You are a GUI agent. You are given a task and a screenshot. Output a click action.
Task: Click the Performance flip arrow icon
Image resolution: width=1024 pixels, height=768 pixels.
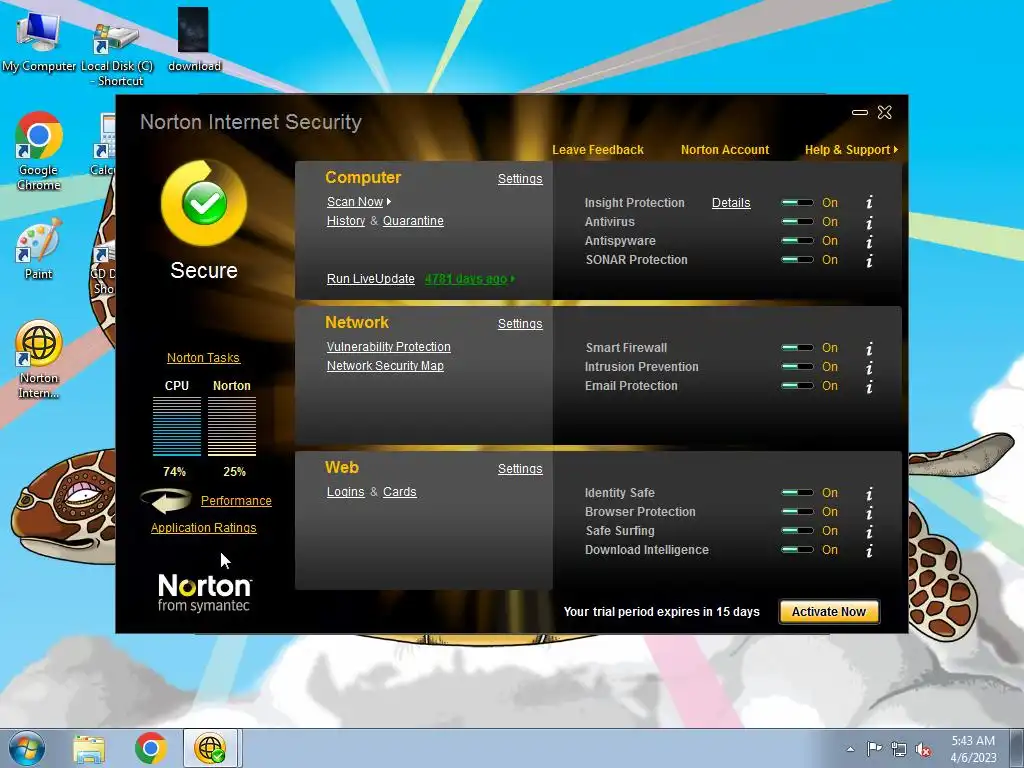pos(166,501)
